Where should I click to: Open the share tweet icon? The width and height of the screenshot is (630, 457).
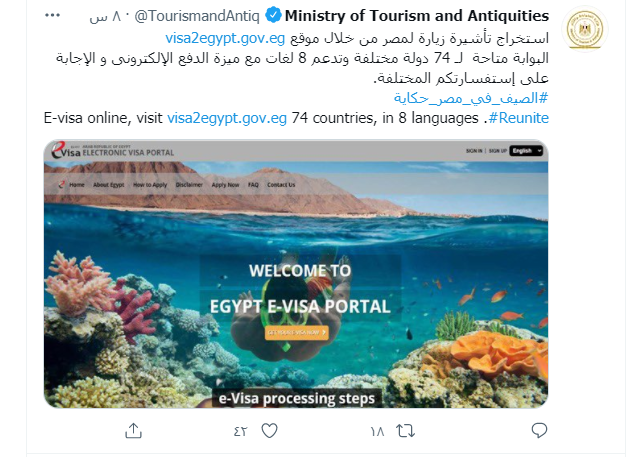(x=133, y=430)
